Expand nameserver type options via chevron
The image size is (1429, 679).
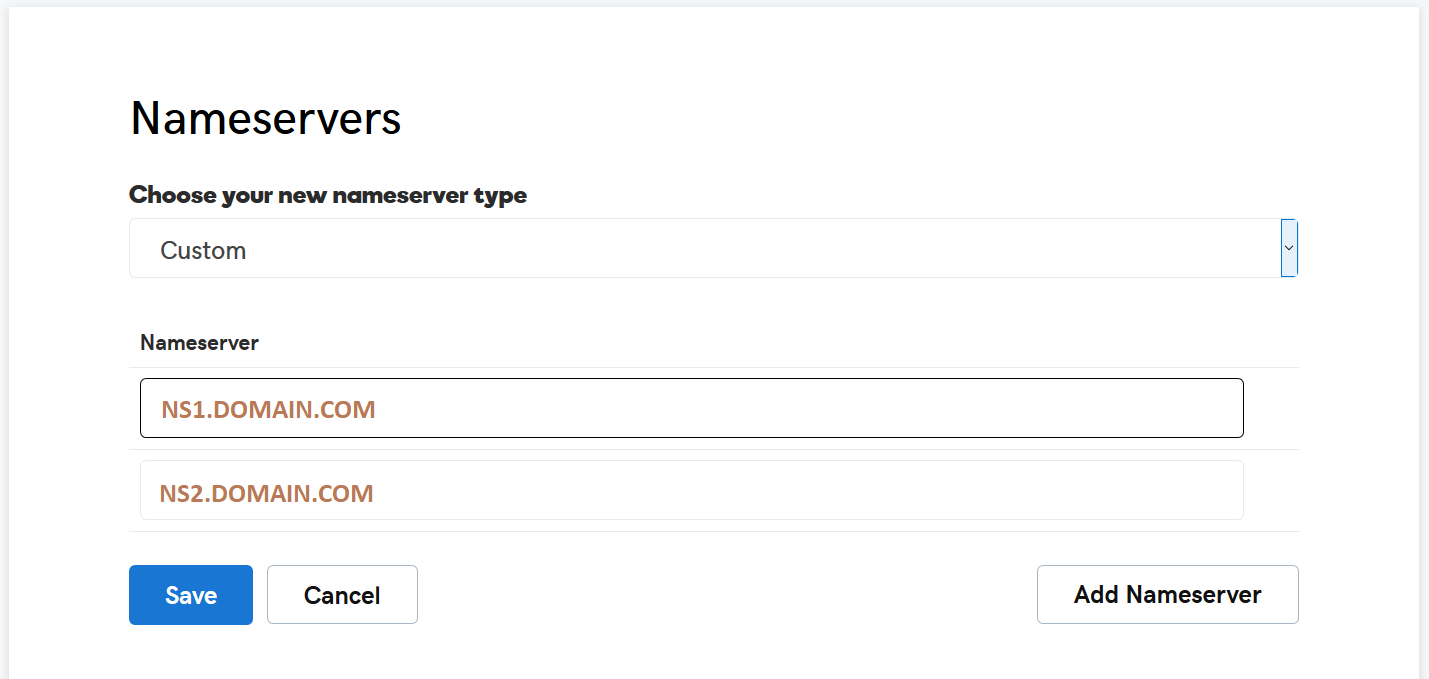[1289, 247]
